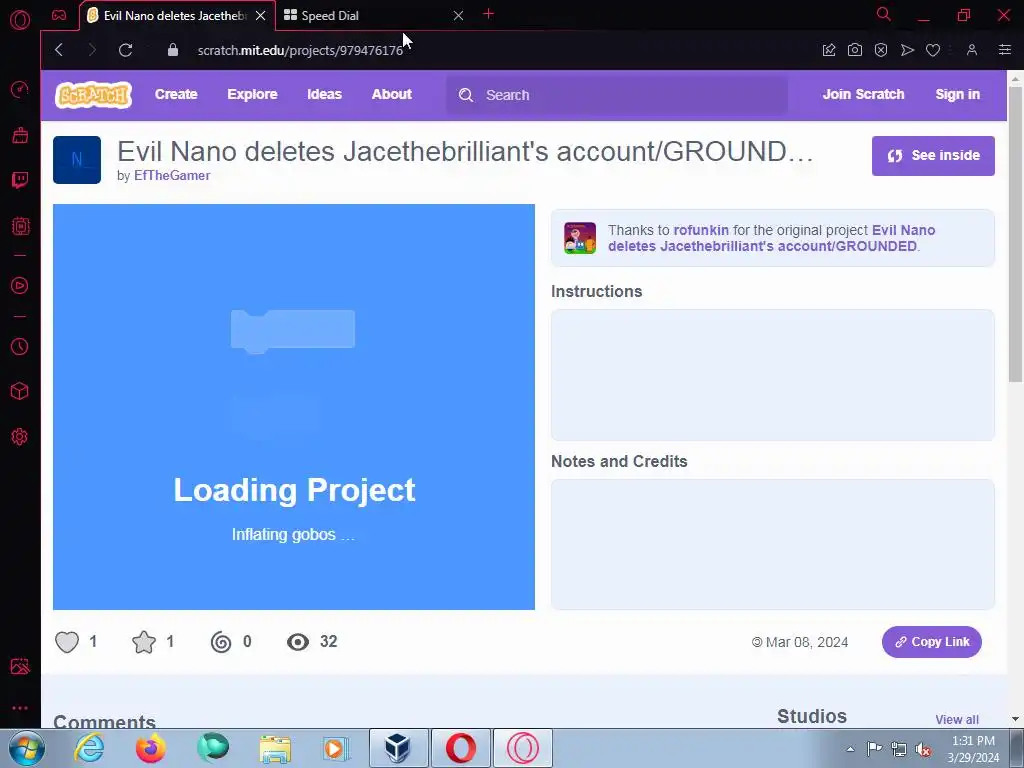The height and width of the screenshot is (768, 1024).
Task: Click scrollbar down arrow
Action: point(1015,719)
